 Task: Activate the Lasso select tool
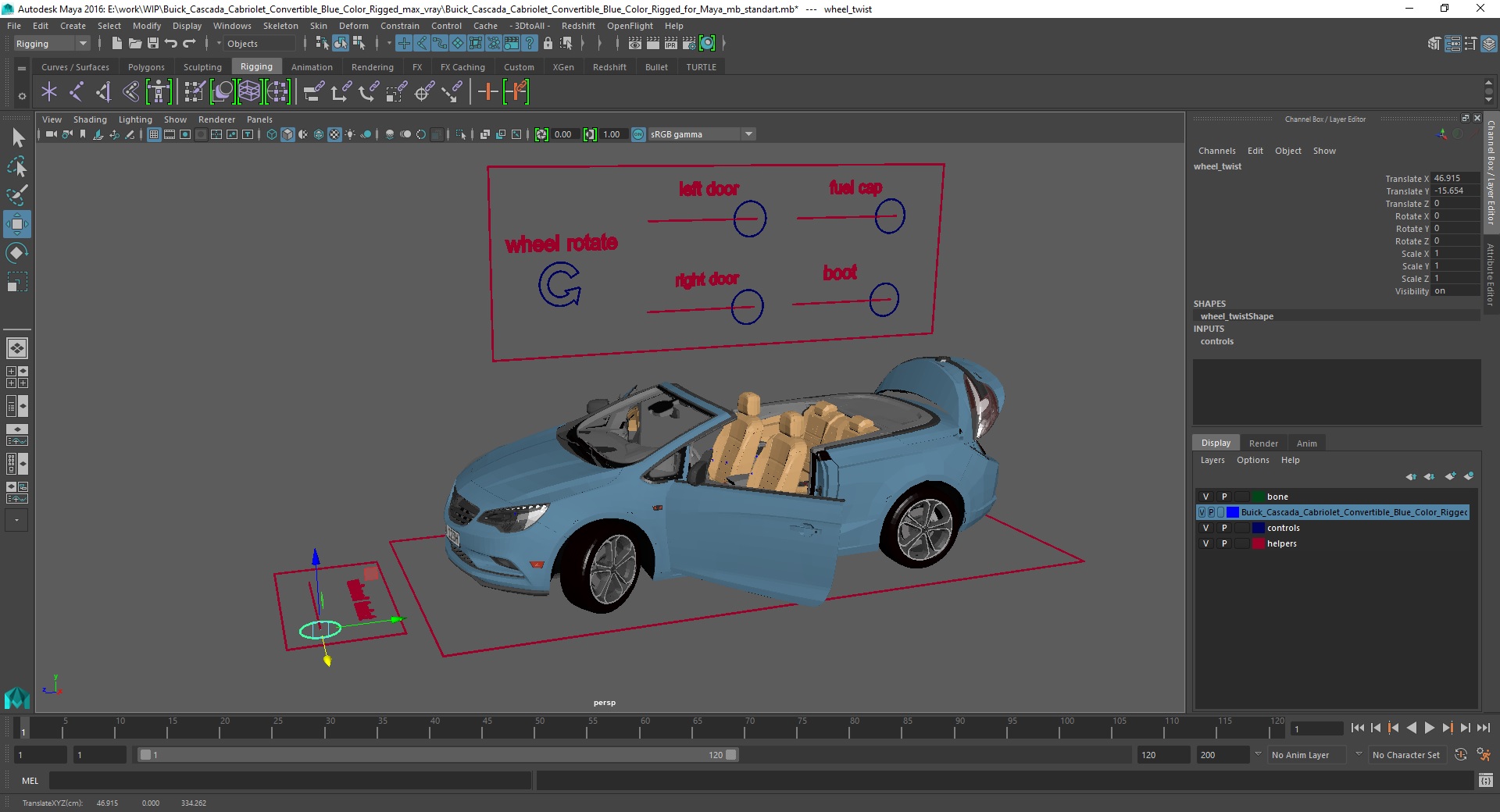pyautogui.click(x=17, y=166)
